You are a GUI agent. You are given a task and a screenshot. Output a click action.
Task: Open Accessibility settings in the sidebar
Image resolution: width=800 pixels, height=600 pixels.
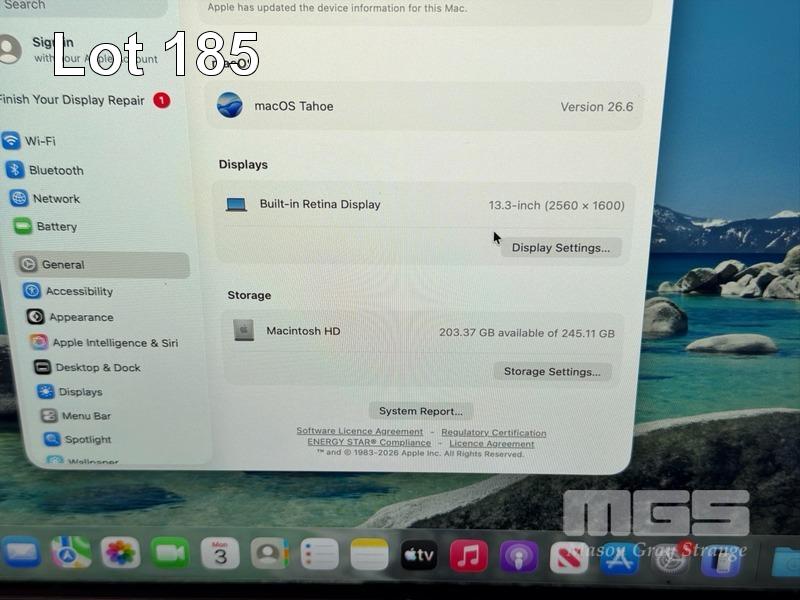(x=68, y=291)
